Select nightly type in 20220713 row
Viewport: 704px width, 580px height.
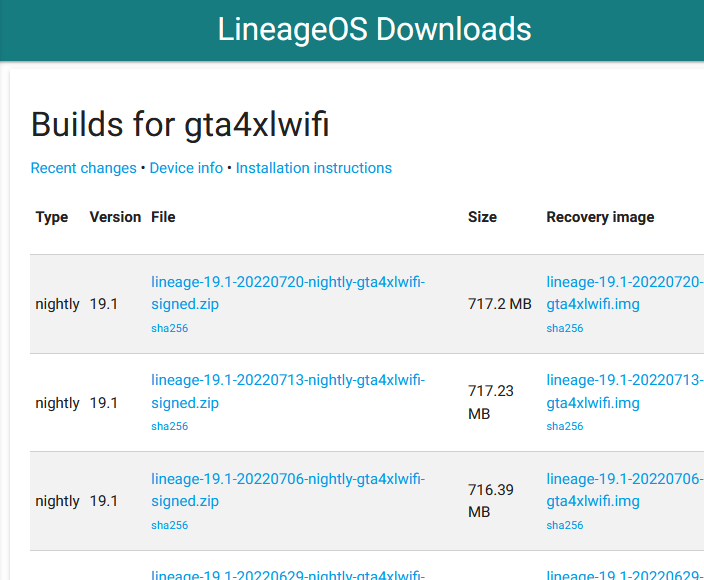57,403
